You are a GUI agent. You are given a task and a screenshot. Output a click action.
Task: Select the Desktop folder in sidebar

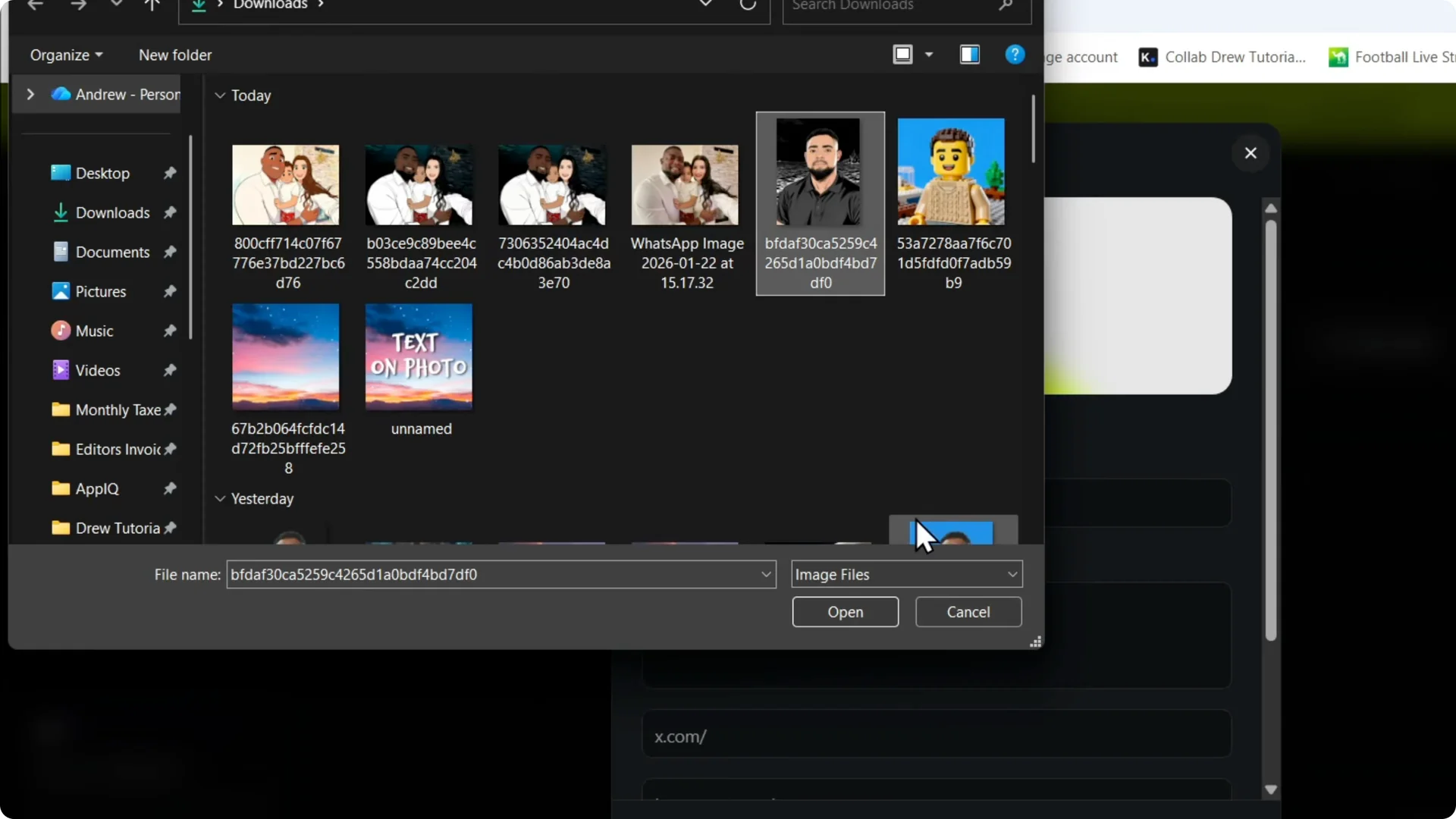point(101,173)
